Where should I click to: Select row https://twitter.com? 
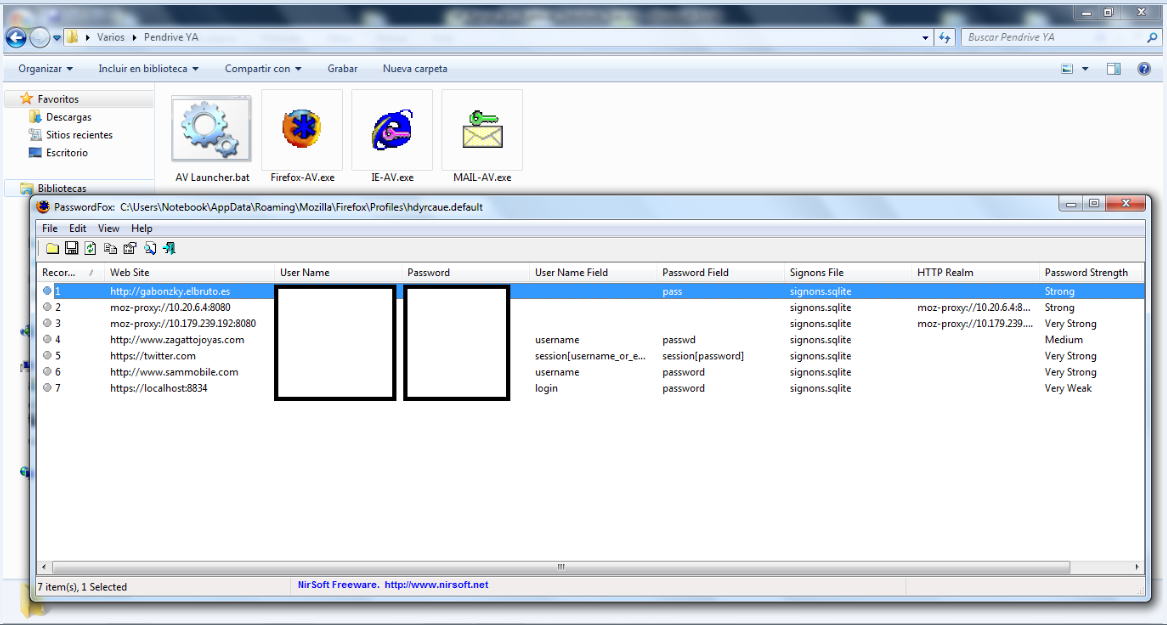point(590,356)
